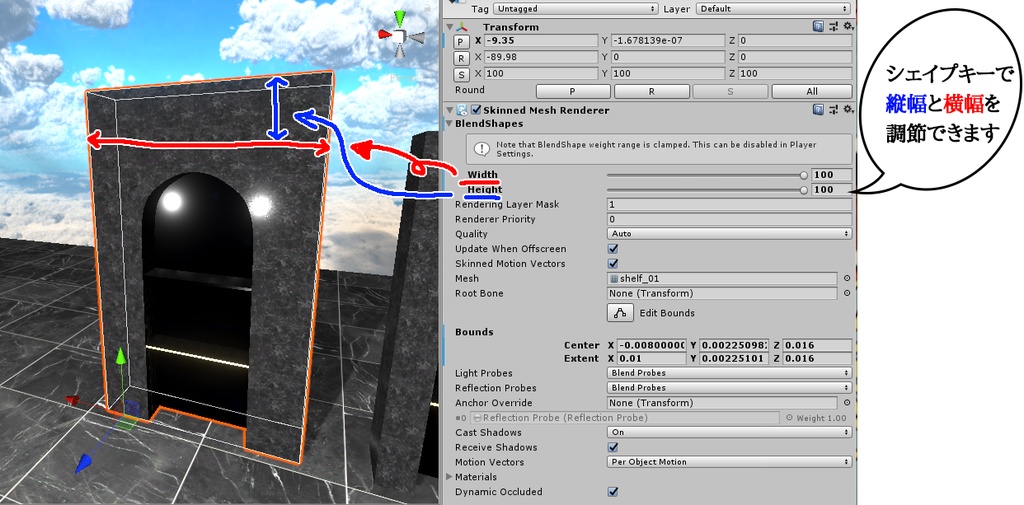Click Scale Z field in Transform
The image size is (1024, 505).
795,73
